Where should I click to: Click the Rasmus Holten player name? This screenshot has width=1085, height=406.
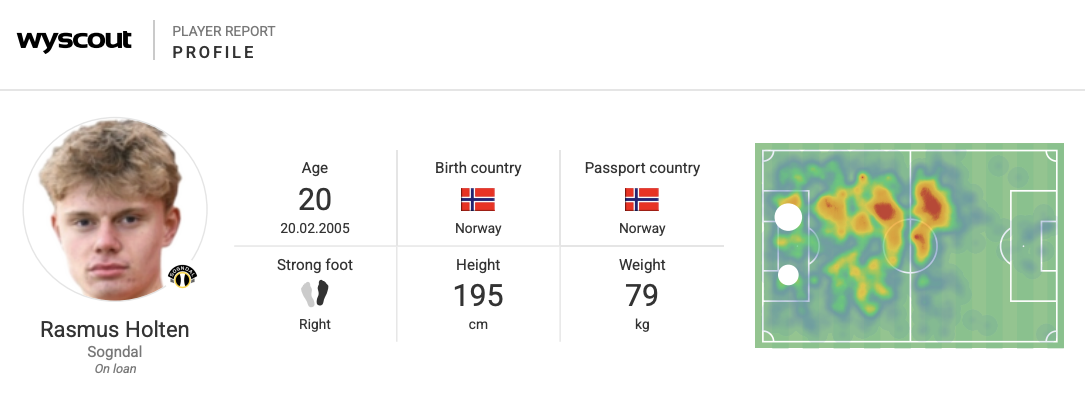point(115,330)
